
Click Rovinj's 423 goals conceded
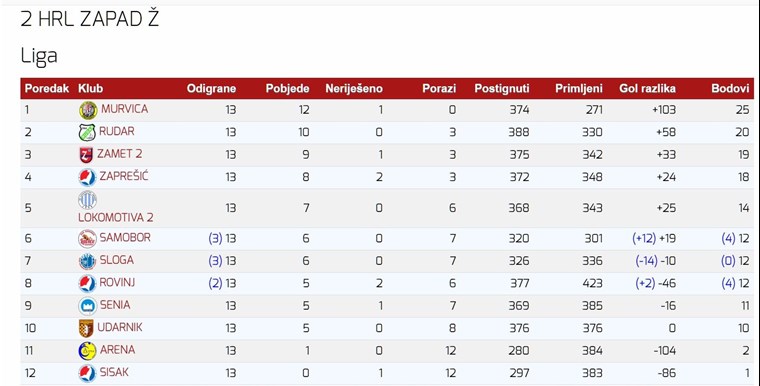tap(592, 283)
